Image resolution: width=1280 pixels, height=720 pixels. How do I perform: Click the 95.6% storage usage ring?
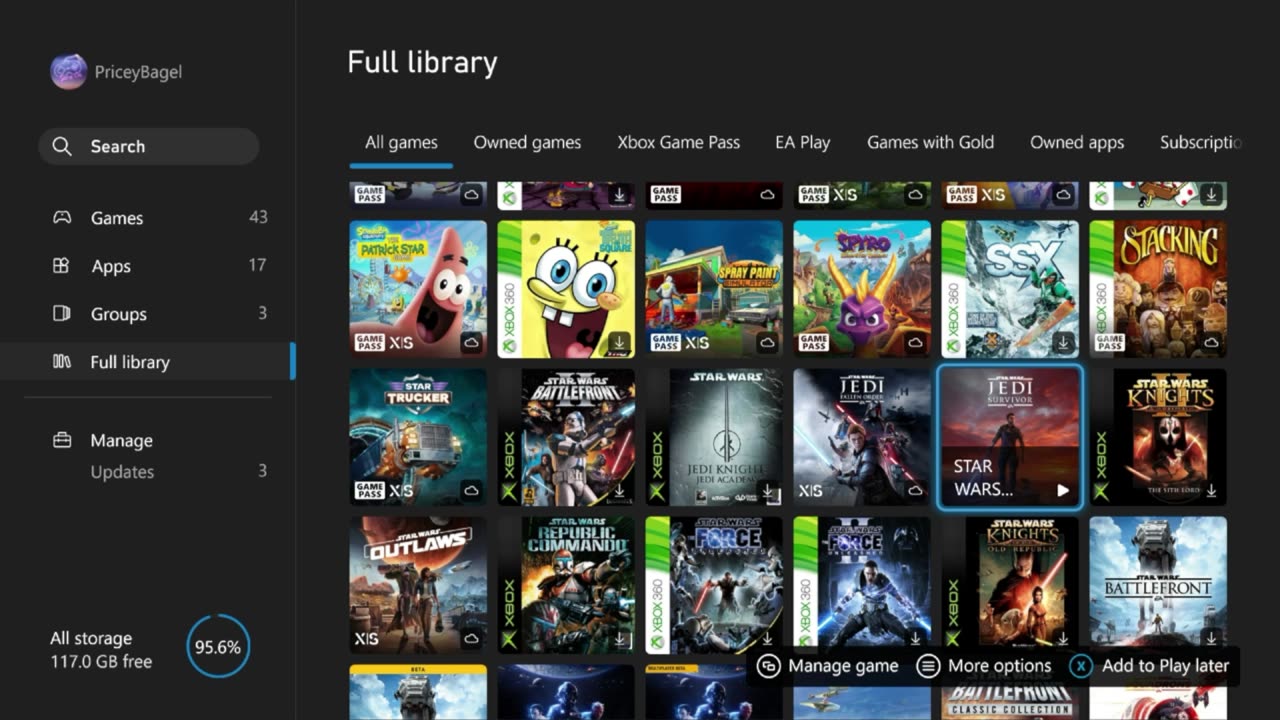pos(218,647)
